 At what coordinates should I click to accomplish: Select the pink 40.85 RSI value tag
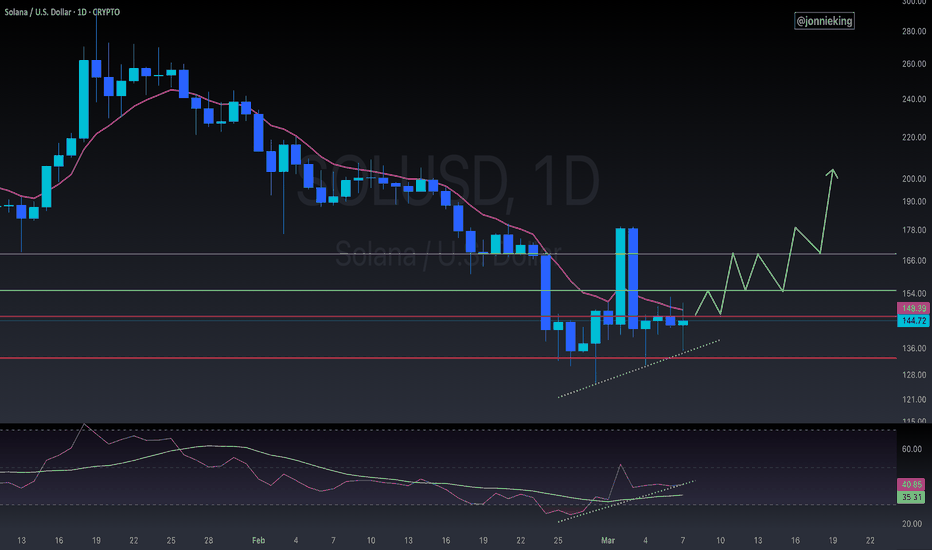(911, 485)
